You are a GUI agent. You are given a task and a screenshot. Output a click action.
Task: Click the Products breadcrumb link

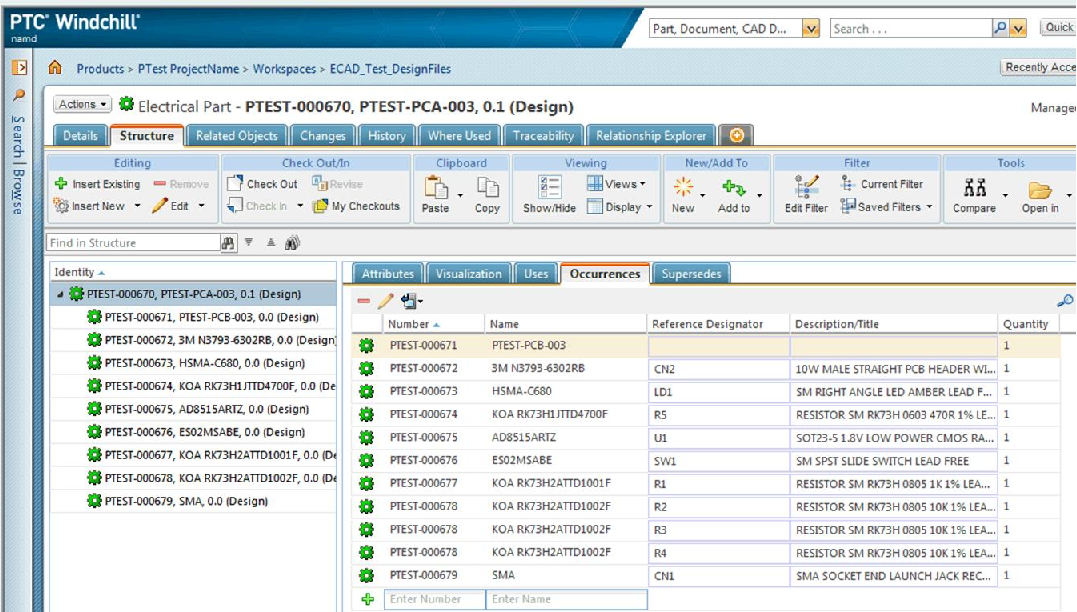100,69
